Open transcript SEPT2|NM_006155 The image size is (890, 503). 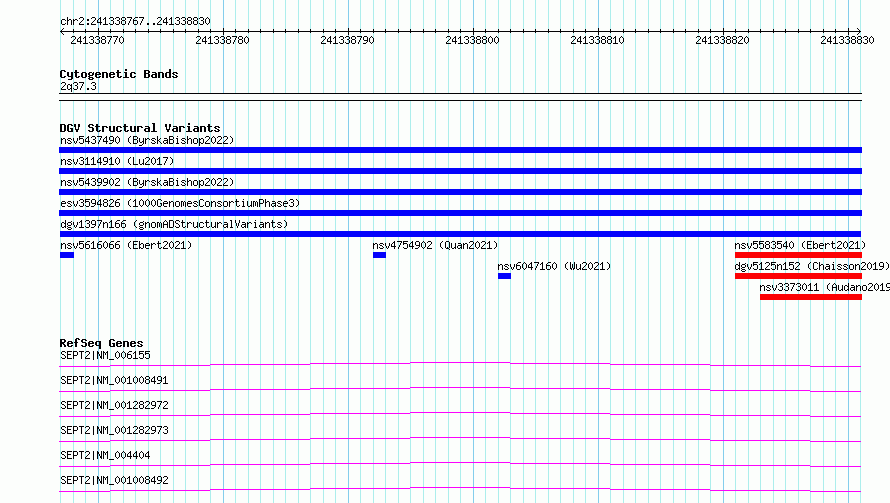tap(105, 355)
